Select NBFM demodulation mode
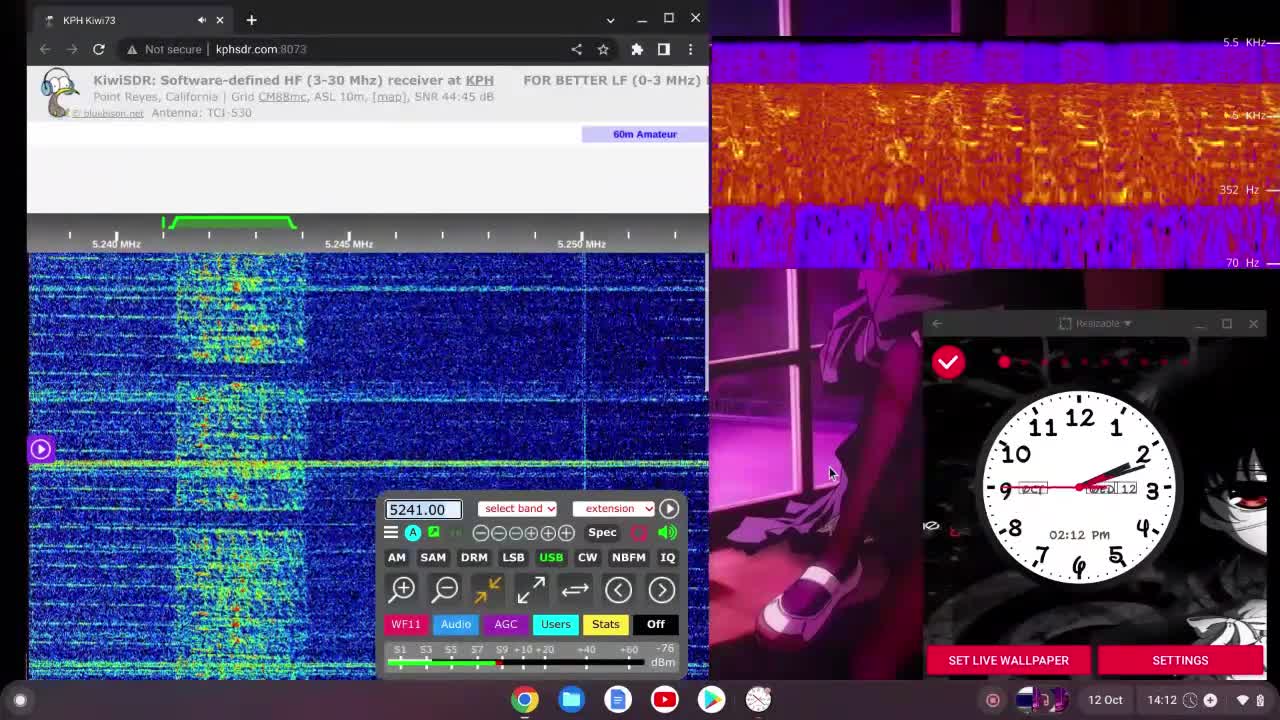Image resolution: width=1280 pixels, height=720 pixels. click(x=628, y=557)
